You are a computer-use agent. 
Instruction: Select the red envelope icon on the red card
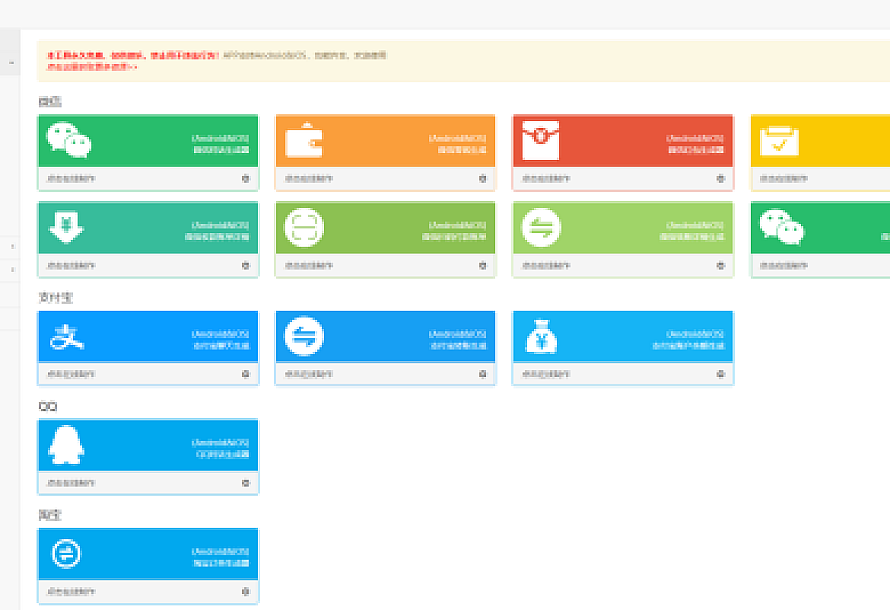(541, 141)
